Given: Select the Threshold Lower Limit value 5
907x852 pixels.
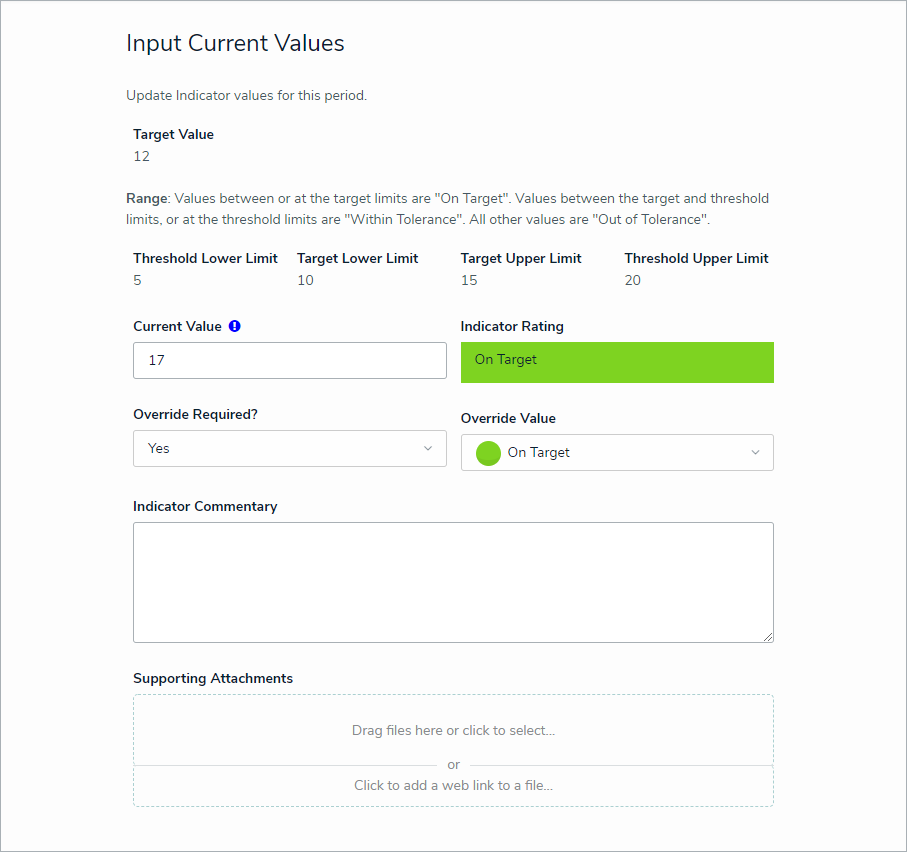Looking at the screenshot, I should pos(138,280).
